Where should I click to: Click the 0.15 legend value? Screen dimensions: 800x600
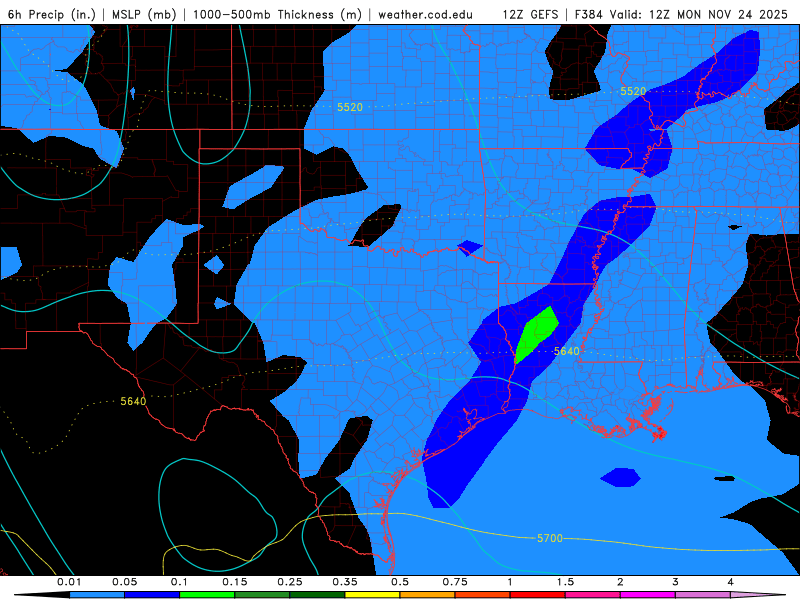(235, 582)
